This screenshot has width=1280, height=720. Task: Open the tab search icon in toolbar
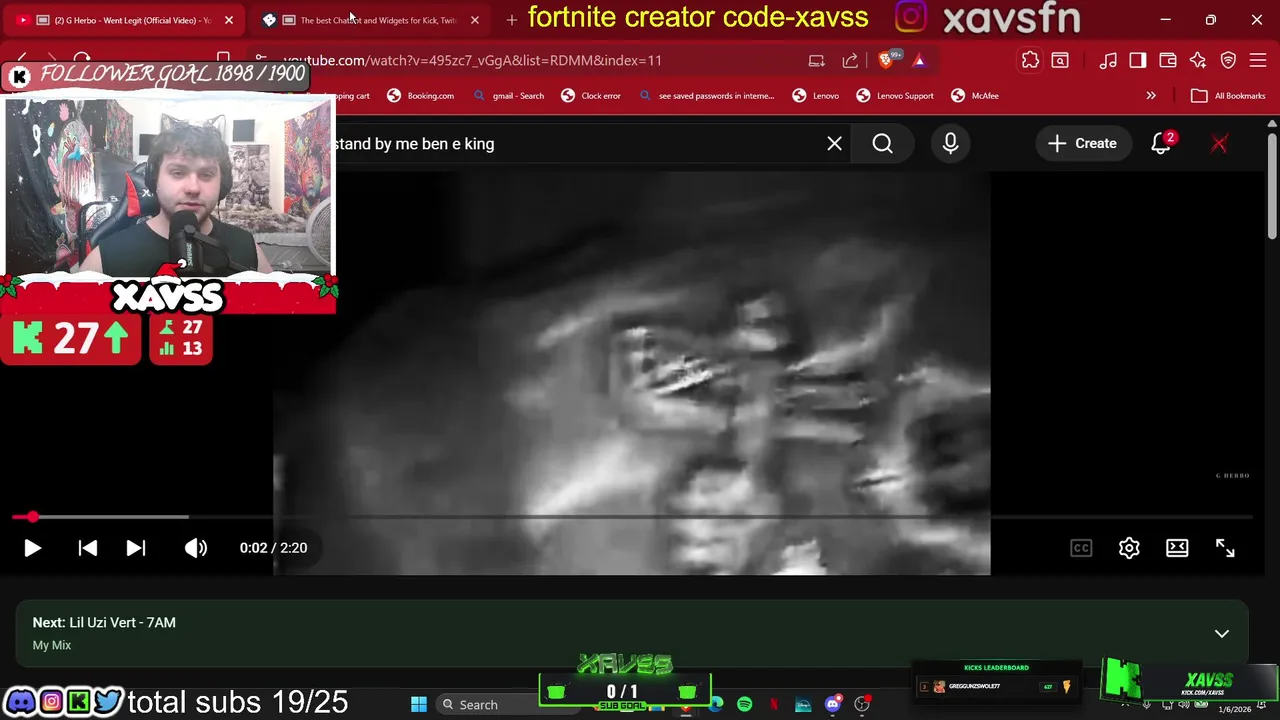tap(1060, 60)
